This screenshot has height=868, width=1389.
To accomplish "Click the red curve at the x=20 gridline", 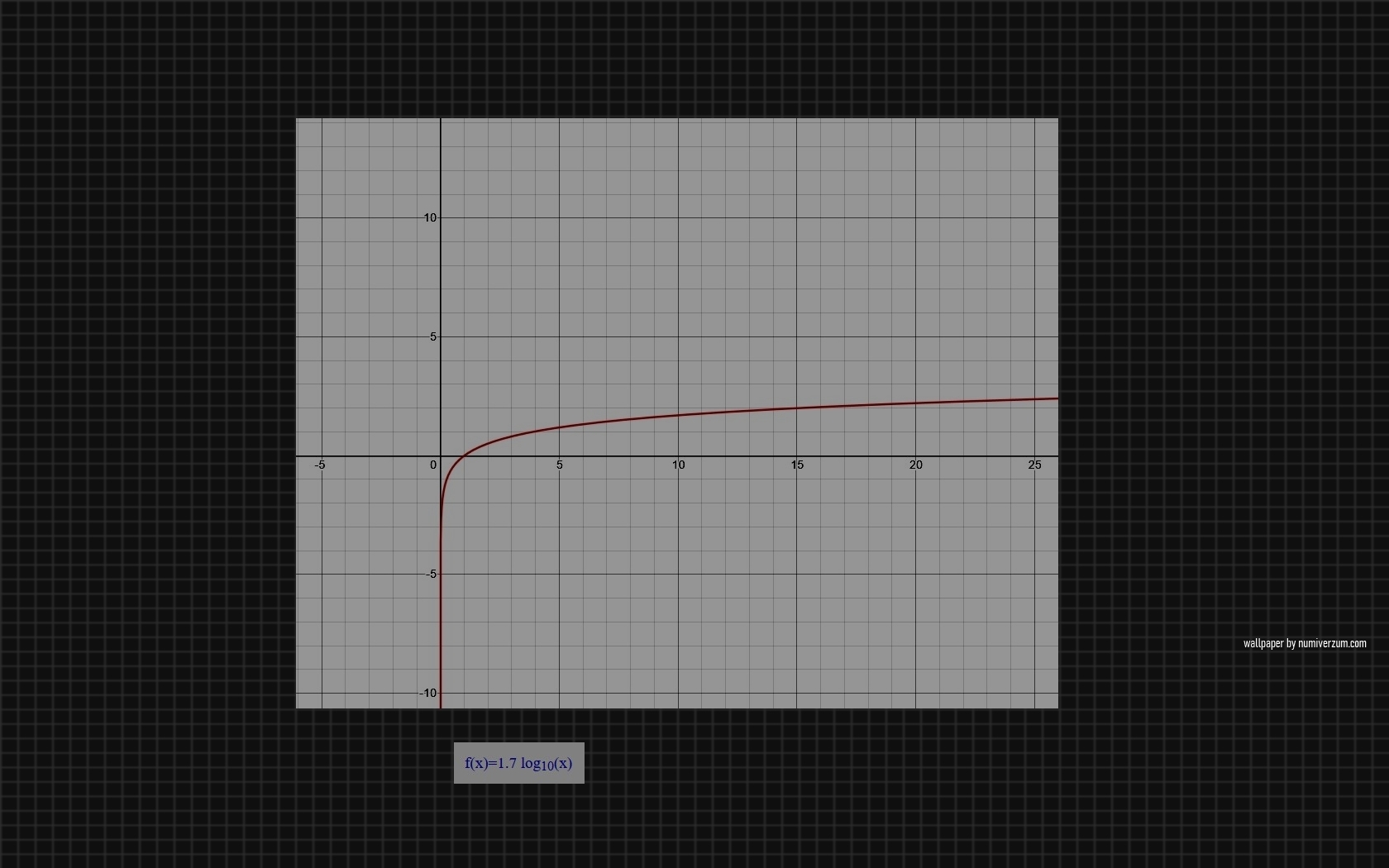I will (915, 403).
